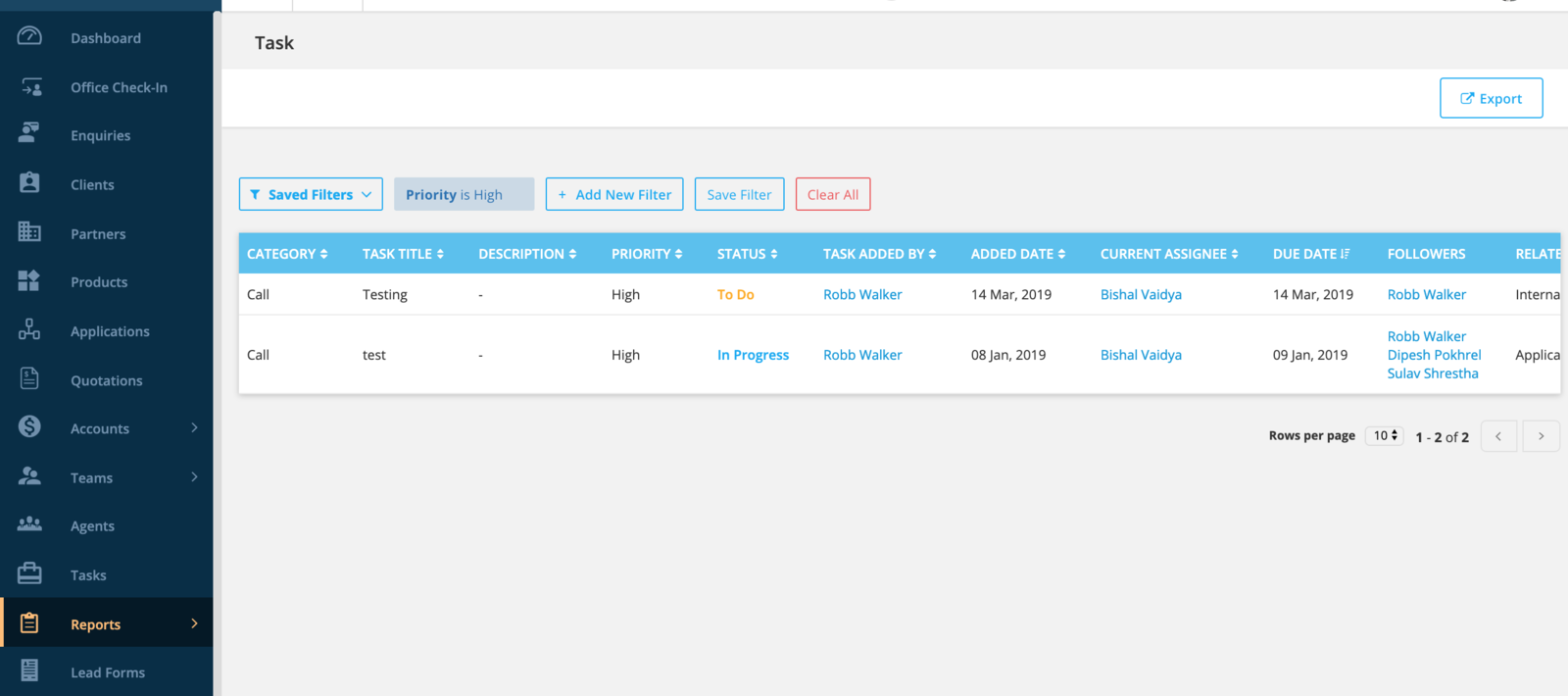
Task: Open Robb Walker added-by link in Testing row
Action: coord(862,294)
